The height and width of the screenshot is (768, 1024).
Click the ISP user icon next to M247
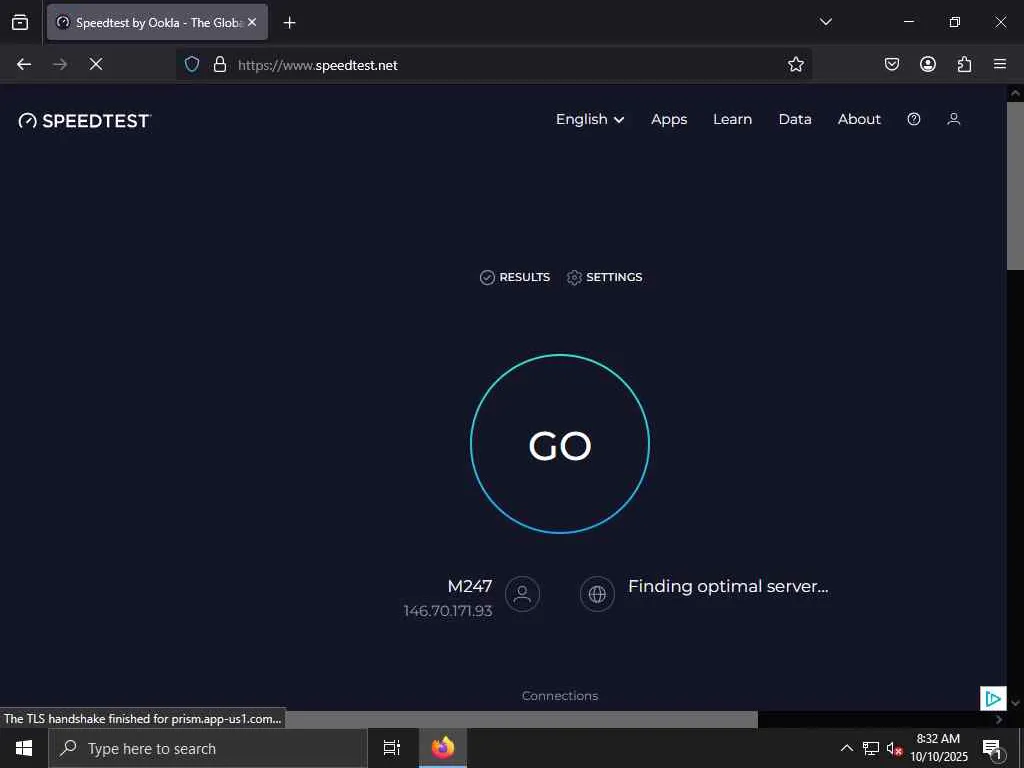522,594
